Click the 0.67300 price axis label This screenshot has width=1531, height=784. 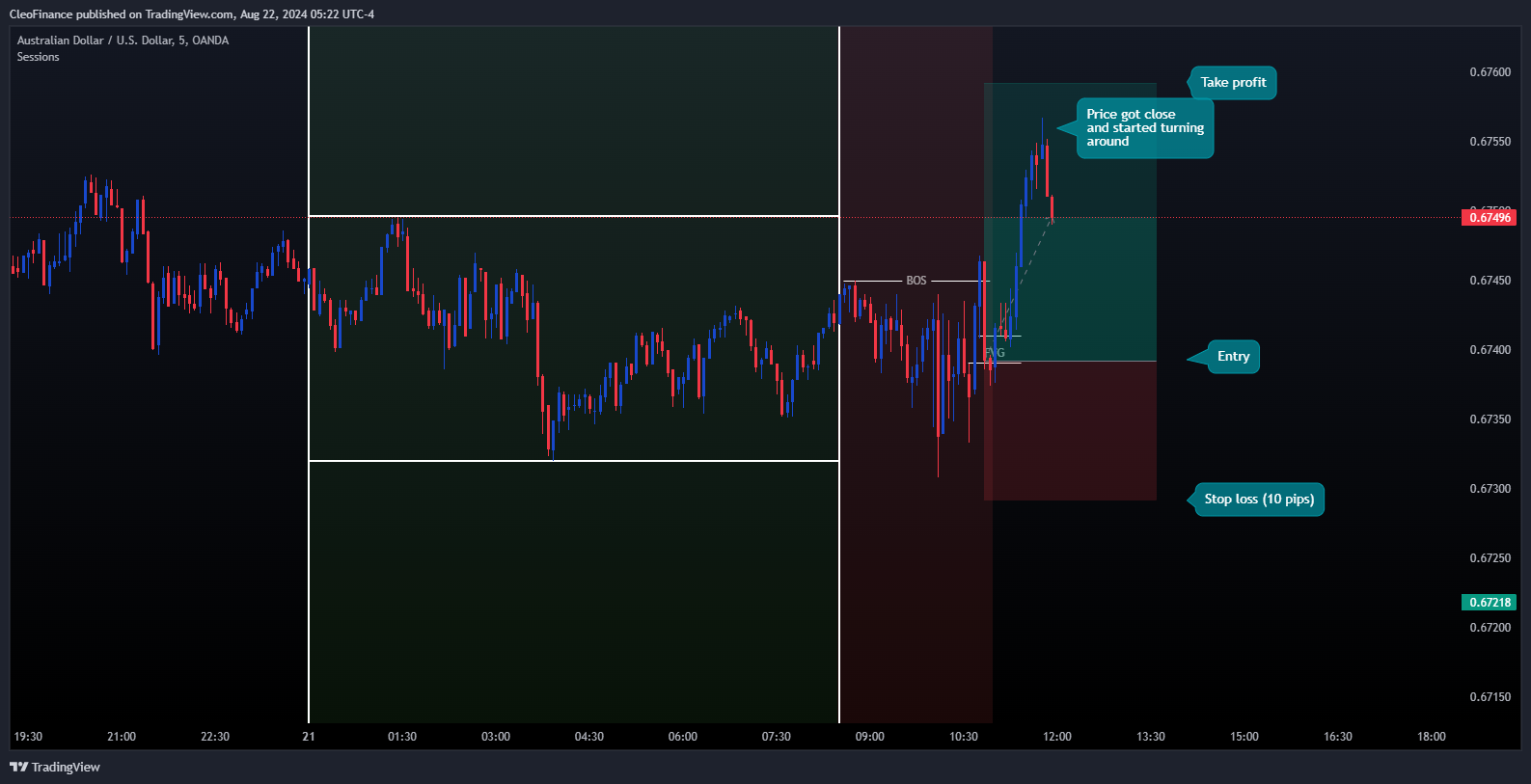tap(1490, 489)
